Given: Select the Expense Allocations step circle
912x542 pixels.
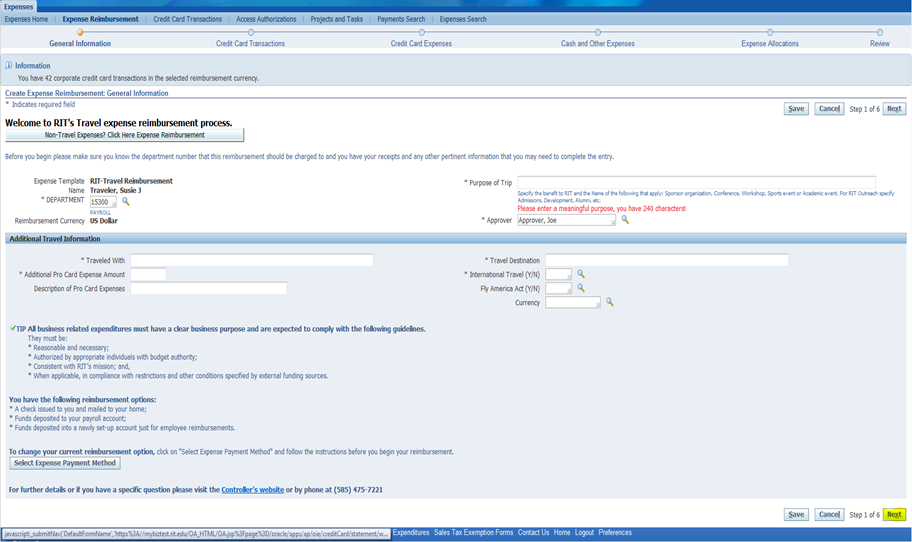Looking at the screenshot, I should [769, 32].
